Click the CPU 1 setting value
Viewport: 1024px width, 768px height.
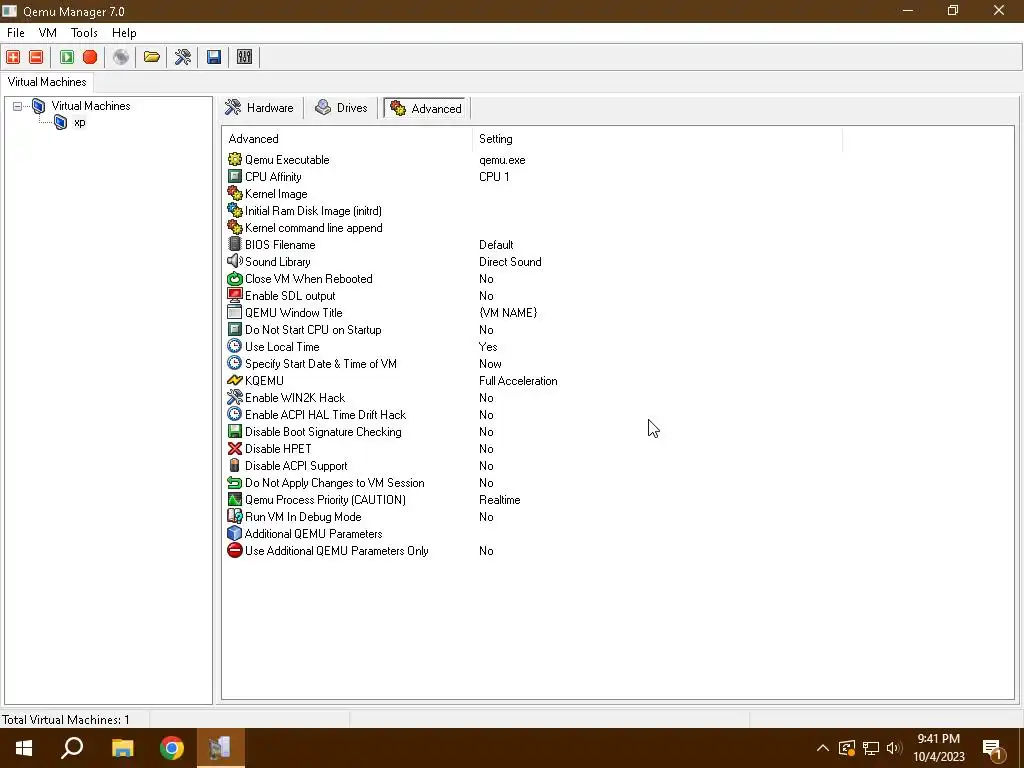click(494, 176)
